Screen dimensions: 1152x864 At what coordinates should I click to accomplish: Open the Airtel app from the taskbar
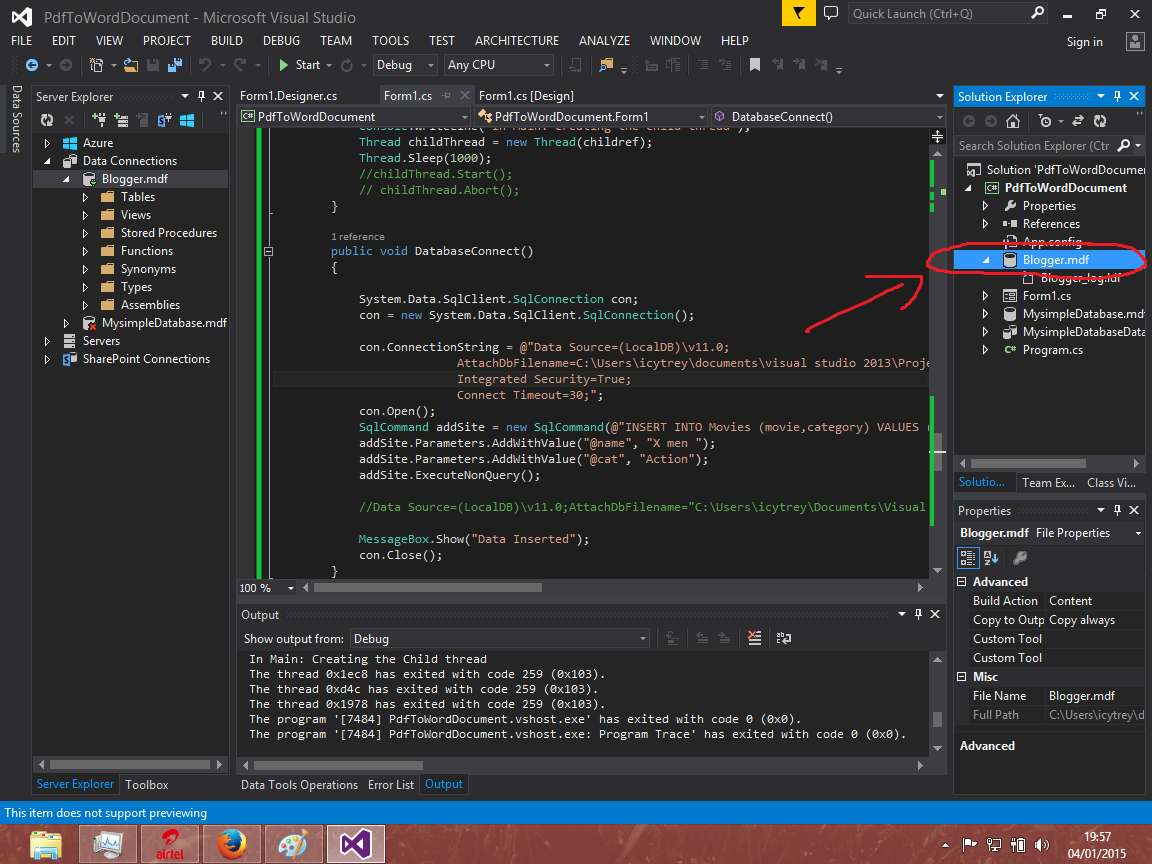pos(170,844)
